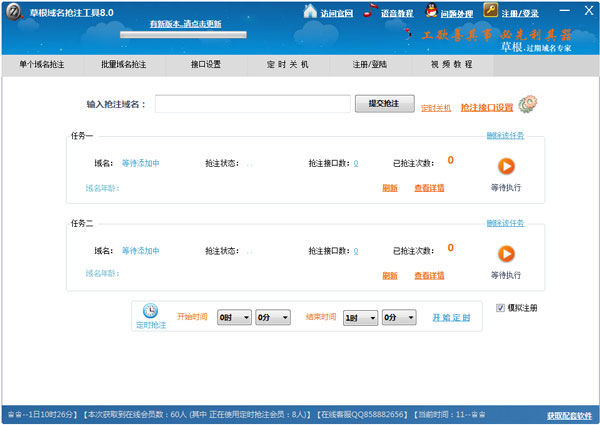Open the 结束时间 hour dropdown (1时)

(360, 318)
